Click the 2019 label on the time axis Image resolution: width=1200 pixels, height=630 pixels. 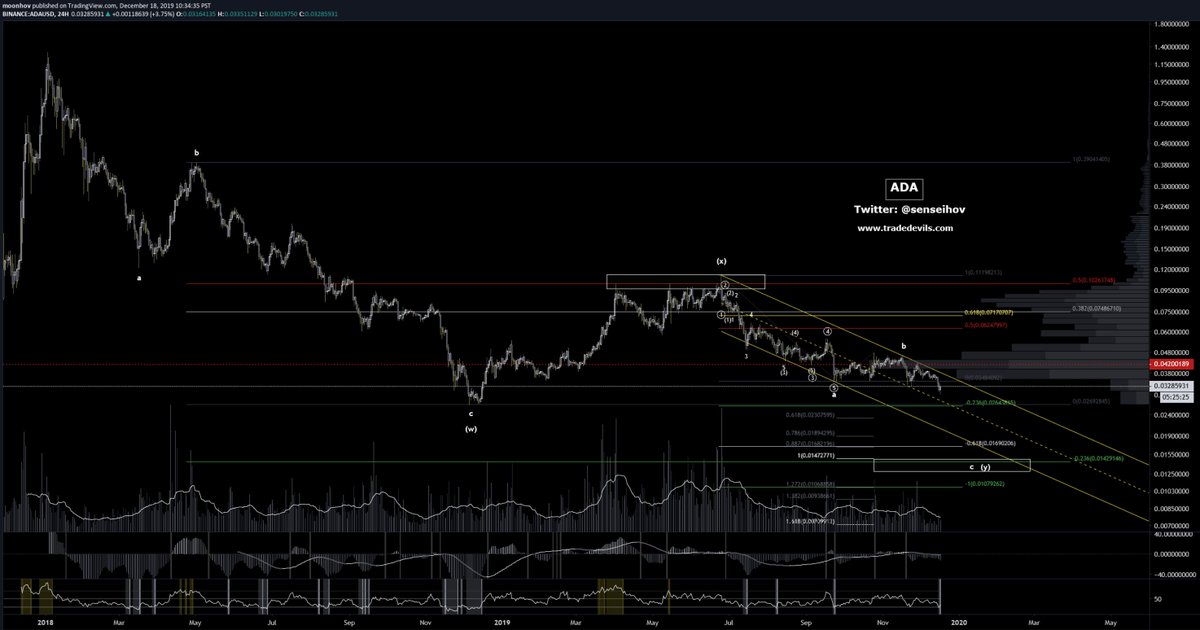tap(500, 622)
